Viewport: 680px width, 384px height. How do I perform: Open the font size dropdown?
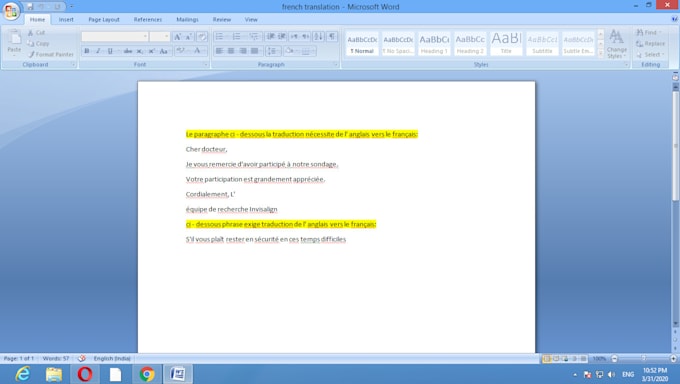coord(167,36)
